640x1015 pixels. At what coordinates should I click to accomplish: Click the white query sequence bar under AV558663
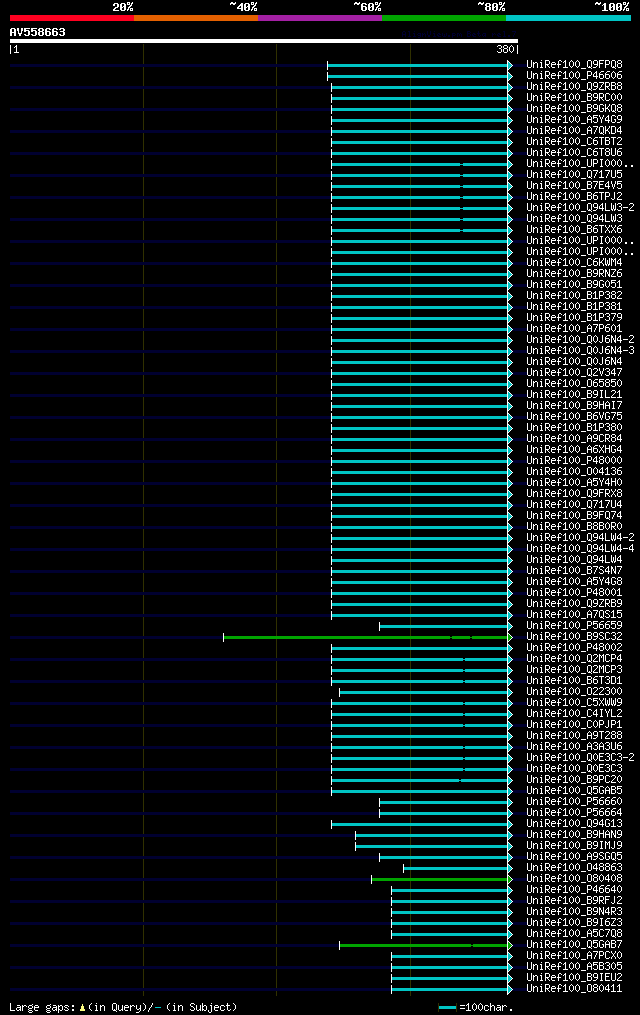click(263, 41)
